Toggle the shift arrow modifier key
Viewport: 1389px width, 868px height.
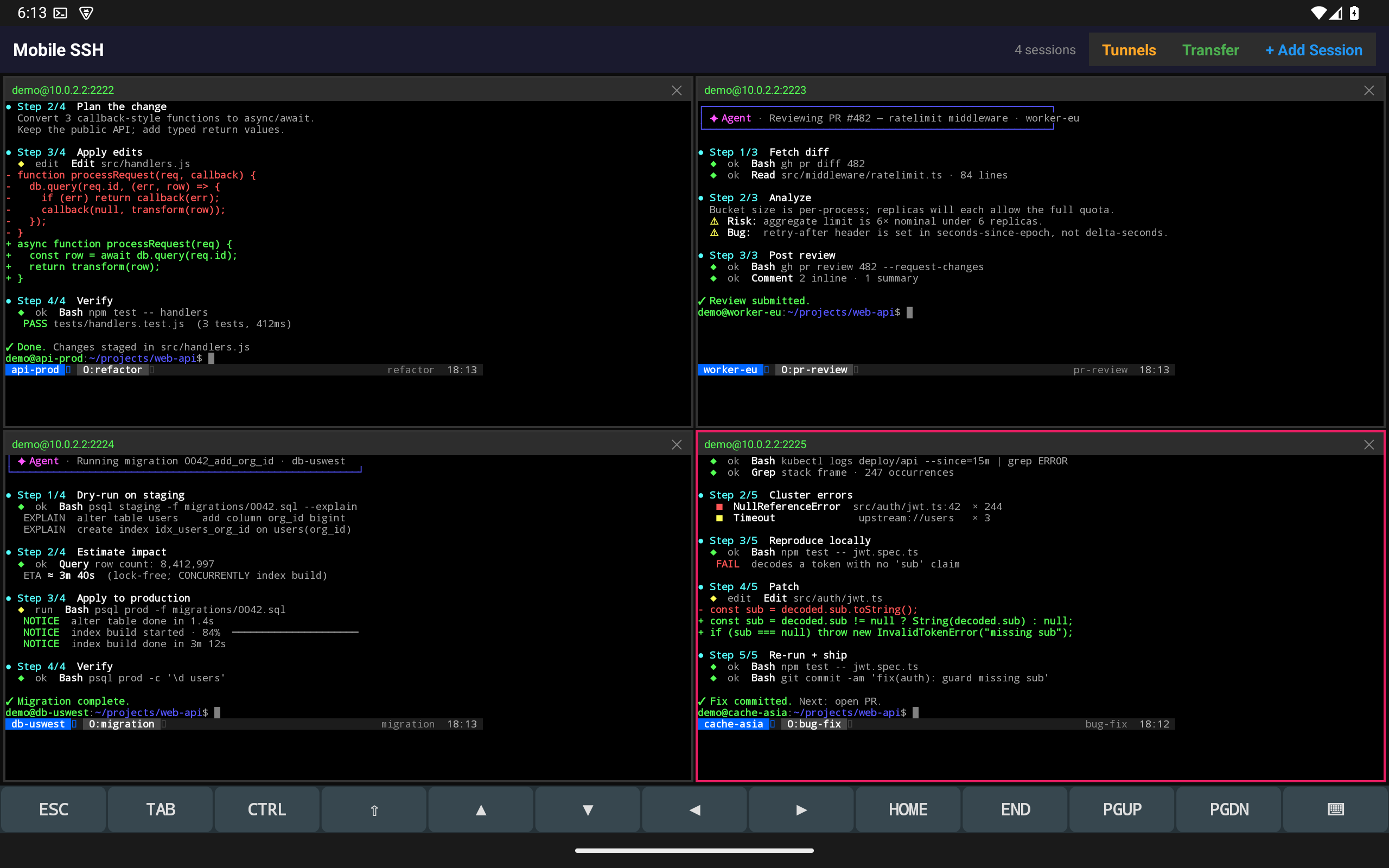[x=374, y=809]
